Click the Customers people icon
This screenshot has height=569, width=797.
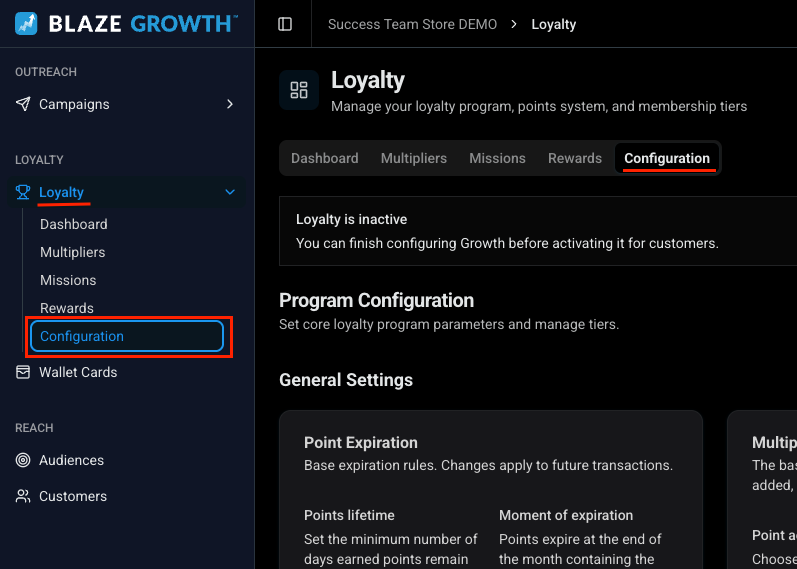pos(23,496)
